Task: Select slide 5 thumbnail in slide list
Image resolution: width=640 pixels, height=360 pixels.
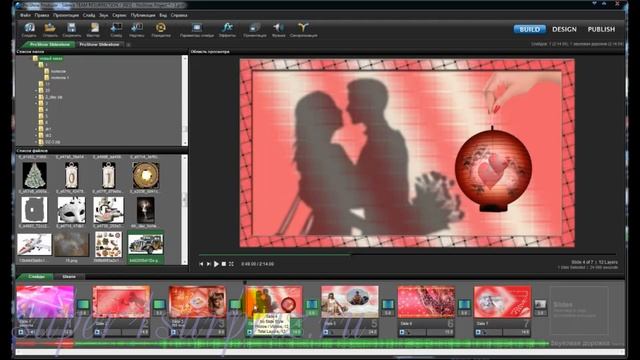Action: click(350, 302)
